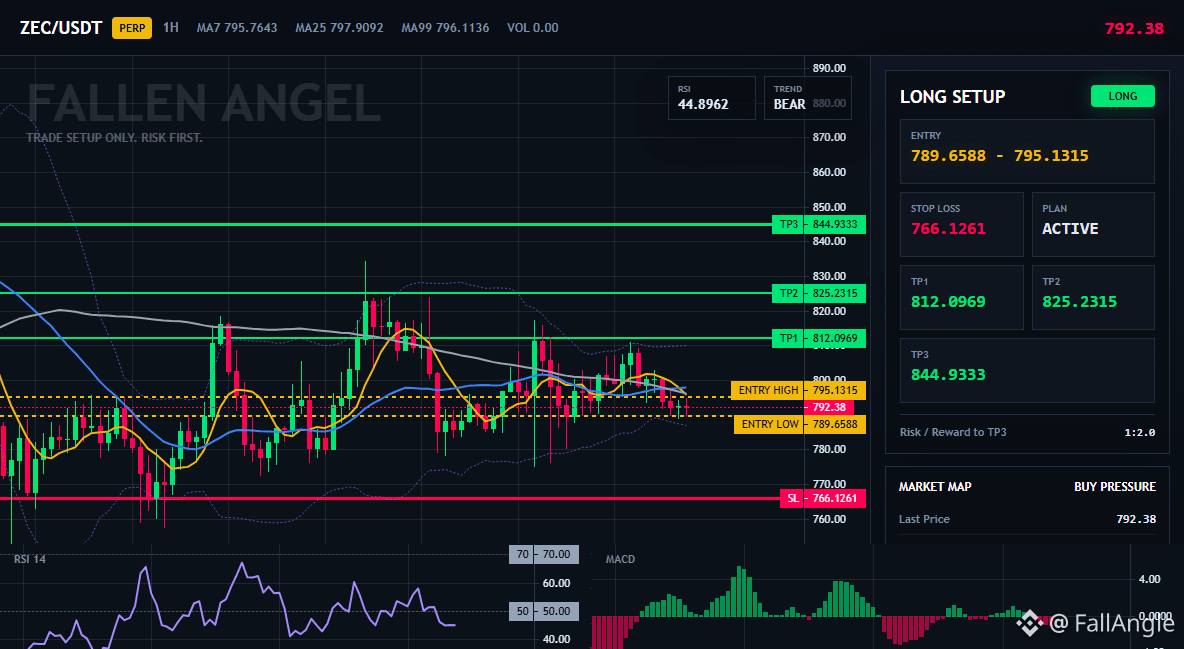
Task: Click the TP1 812.0969 chart line tag
Action: point(819,338)
